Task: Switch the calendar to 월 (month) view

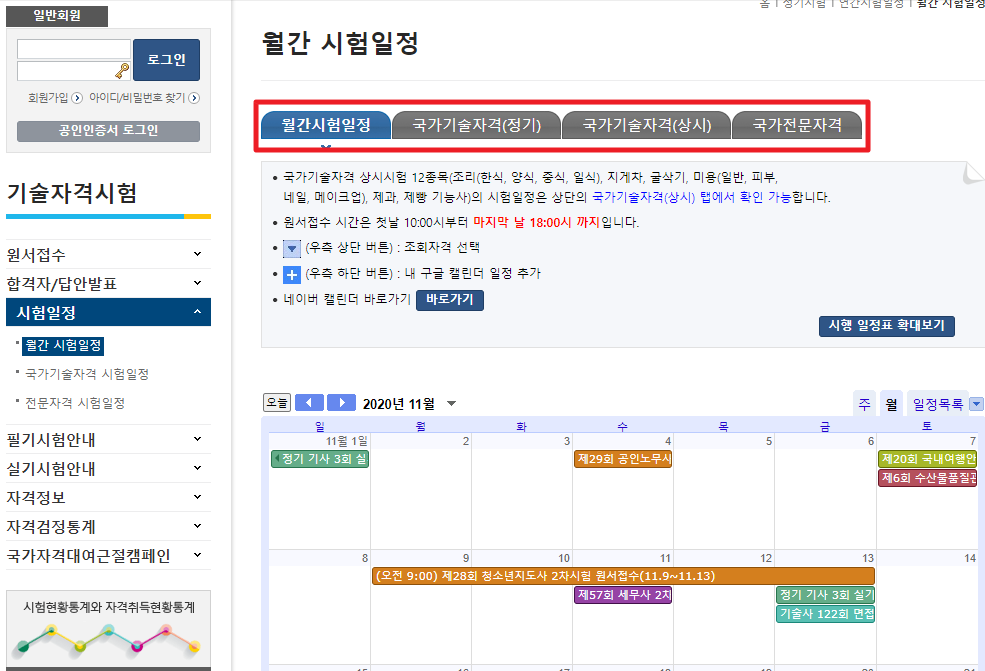Action: [890, 402]
